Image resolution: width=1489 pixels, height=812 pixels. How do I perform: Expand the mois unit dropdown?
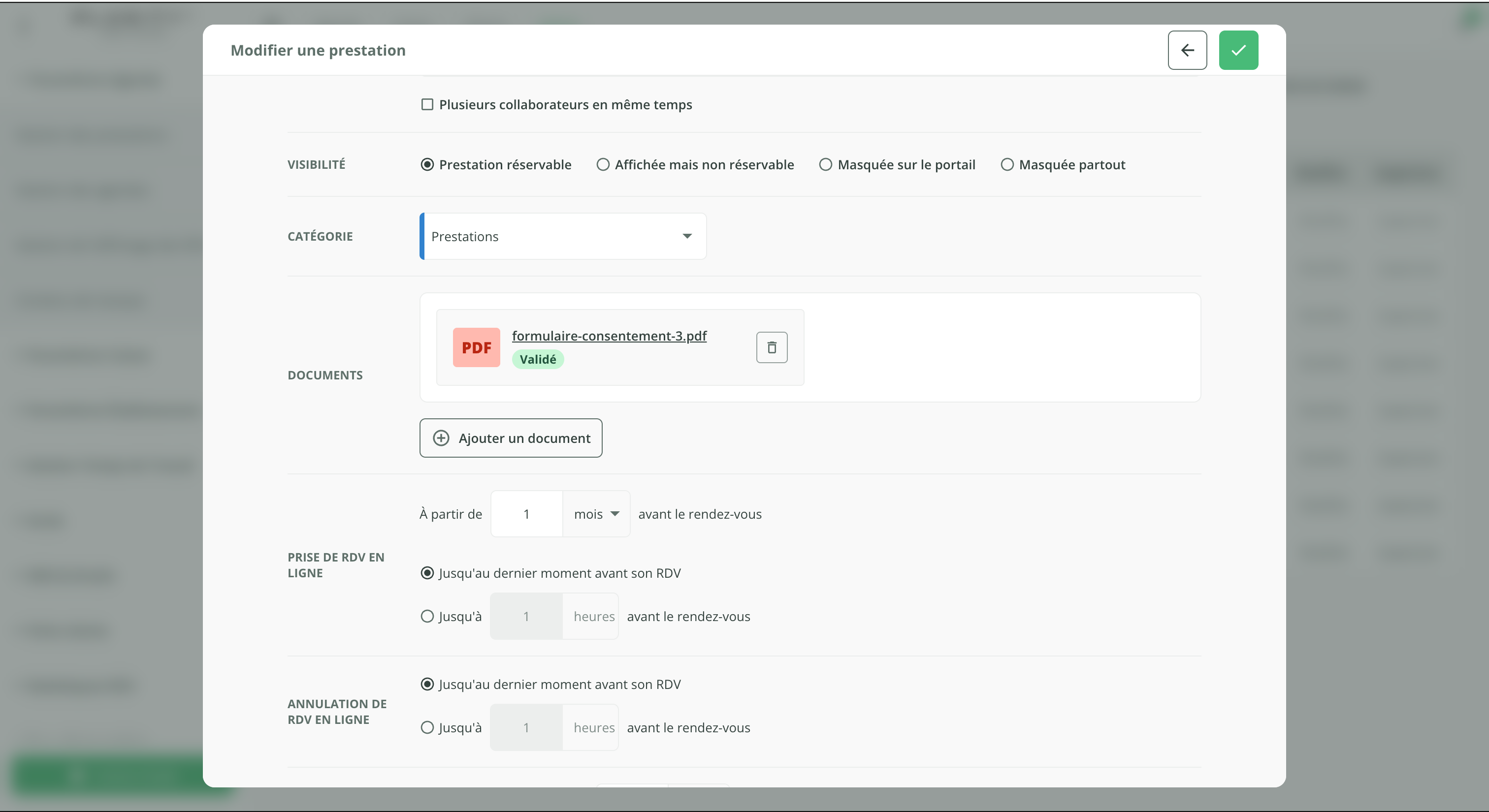pos(596,514)
